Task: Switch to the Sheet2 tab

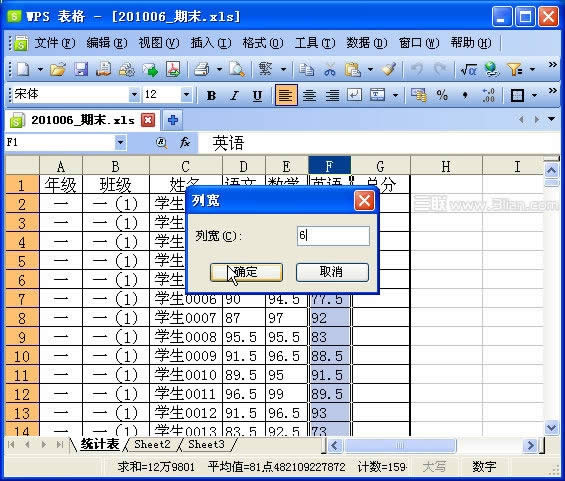Action: pyautogui.click(x=152, y=444)
